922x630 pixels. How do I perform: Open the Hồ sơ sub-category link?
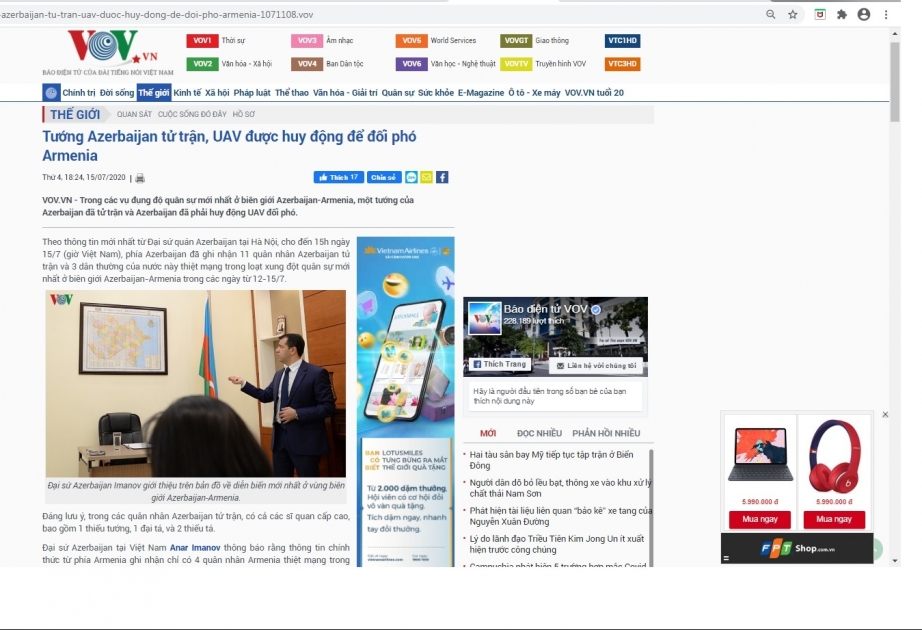click(x=243, y=114)
